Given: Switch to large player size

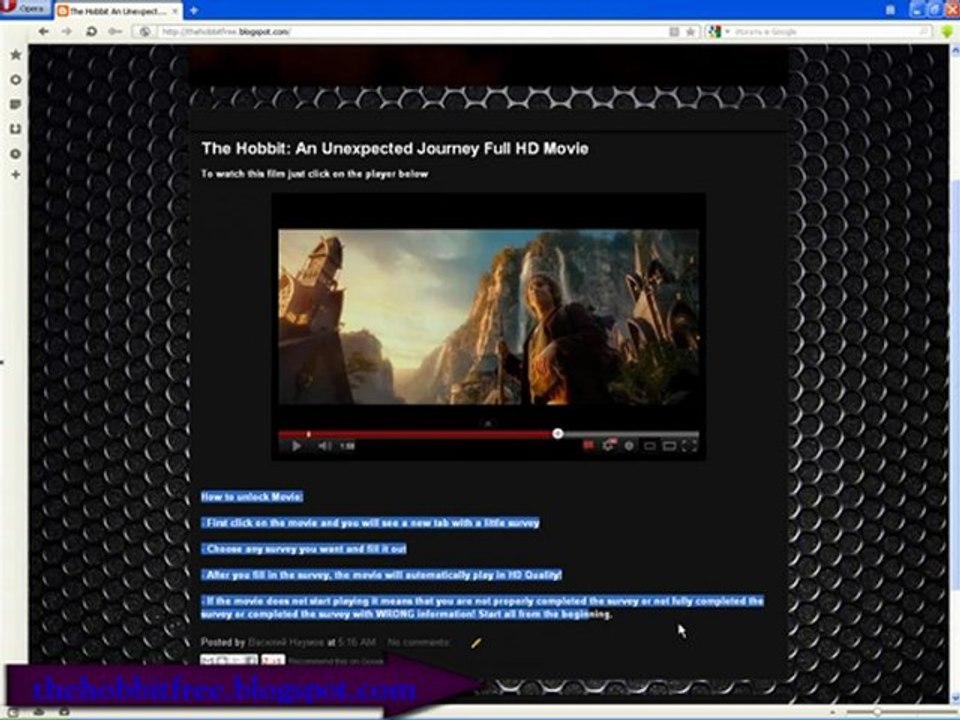Looking at the screenshot, I should coord(670,446).
